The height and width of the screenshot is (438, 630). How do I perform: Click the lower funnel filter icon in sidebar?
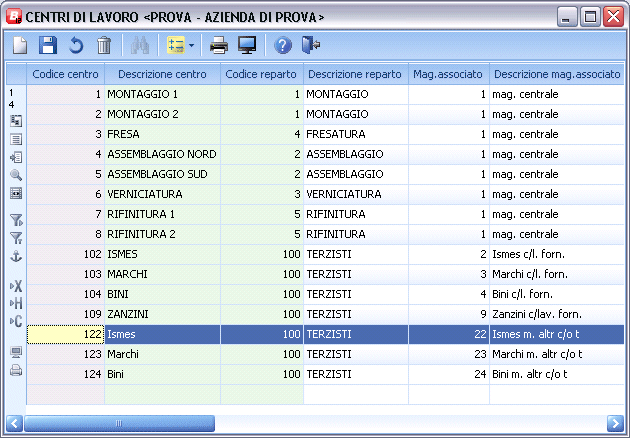[x=16, y=238]
